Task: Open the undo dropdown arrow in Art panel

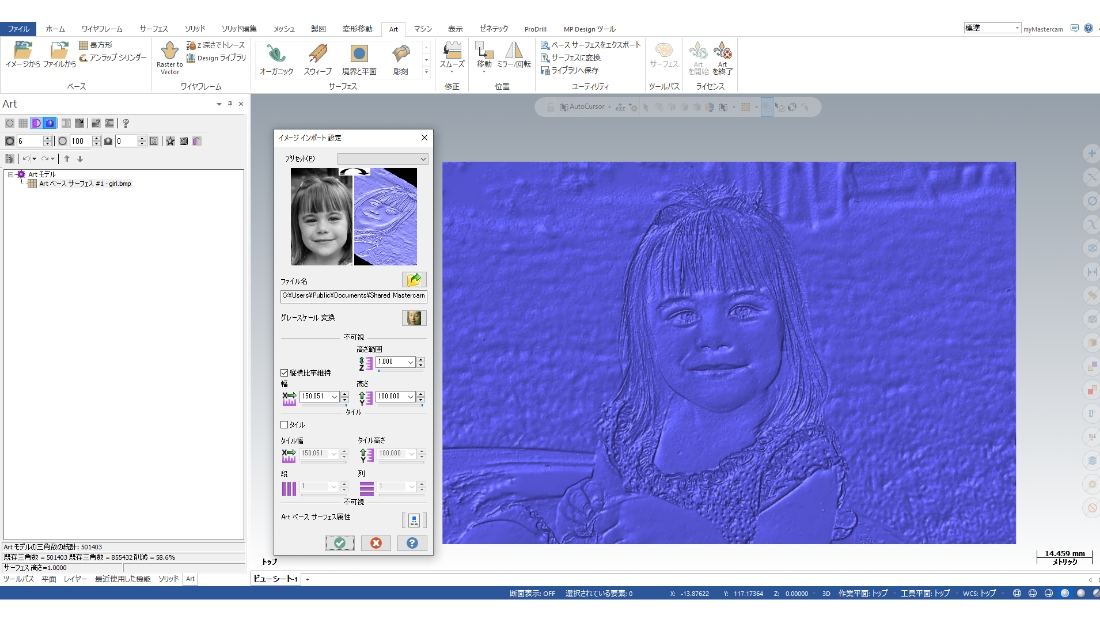Action: point(34,159)
